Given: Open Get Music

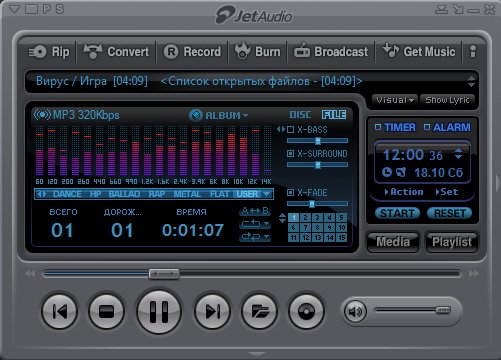Looking at the screenshot, I should pyautogui.click(x=419, y=52).
